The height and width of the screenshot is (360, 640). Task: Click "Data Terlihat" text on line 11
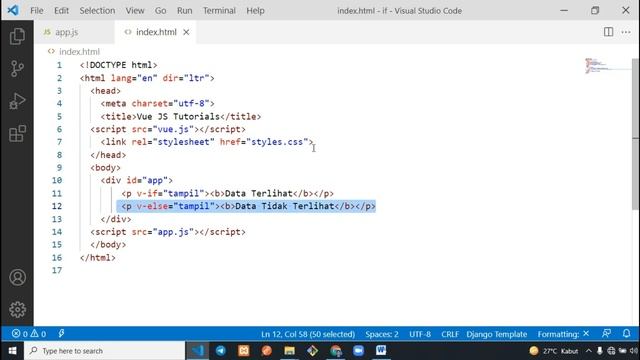[259, 193]
